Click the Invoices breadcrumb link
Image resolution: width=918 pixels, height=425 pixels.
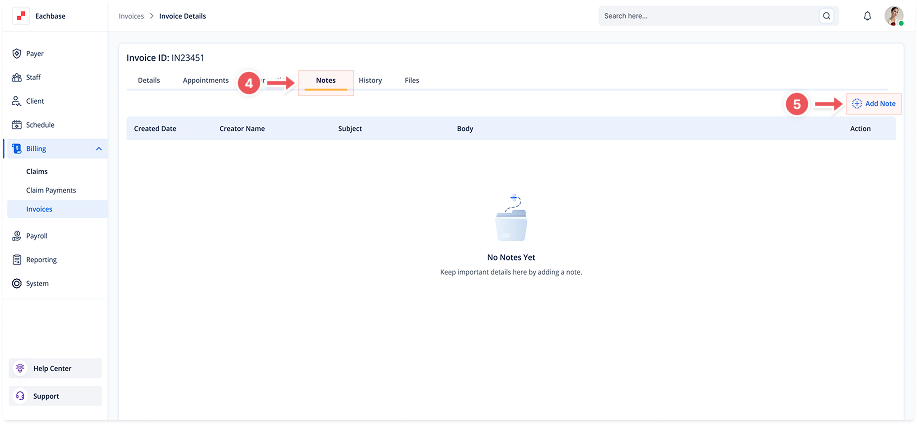click(x=131, y=16)
